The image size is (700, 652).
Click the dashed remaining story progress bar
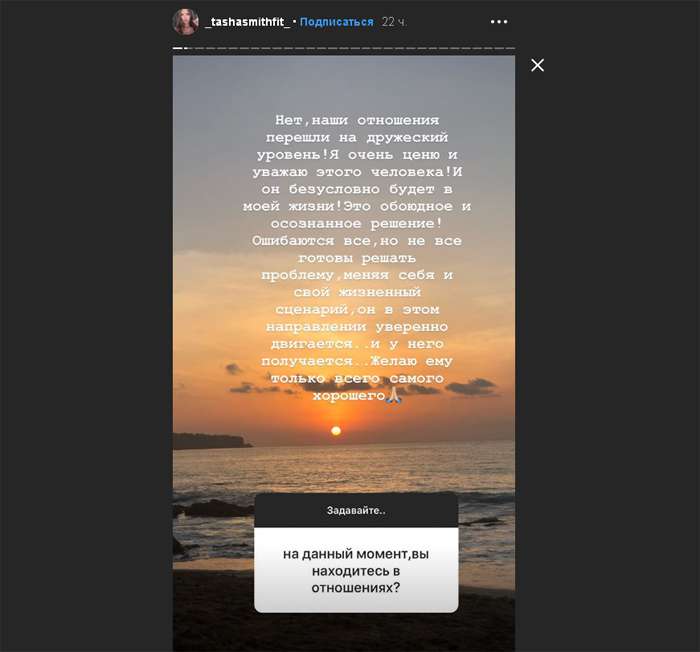click(x=350, y=48)
